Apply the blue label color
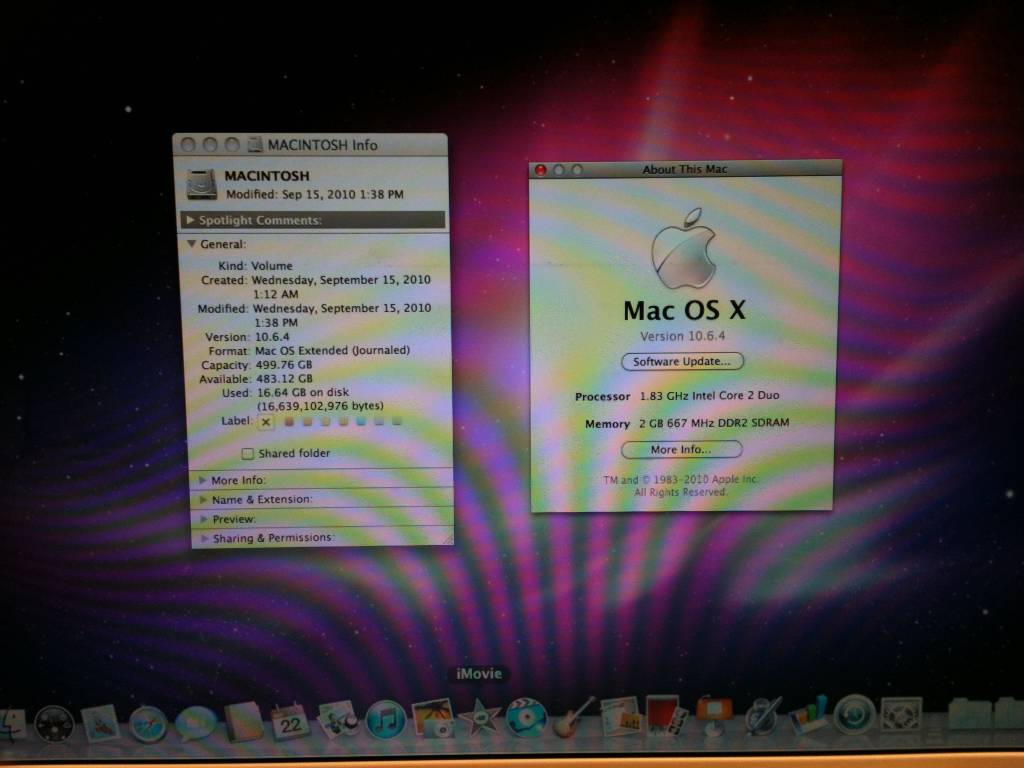1024x768 pixels. [361, 421]
